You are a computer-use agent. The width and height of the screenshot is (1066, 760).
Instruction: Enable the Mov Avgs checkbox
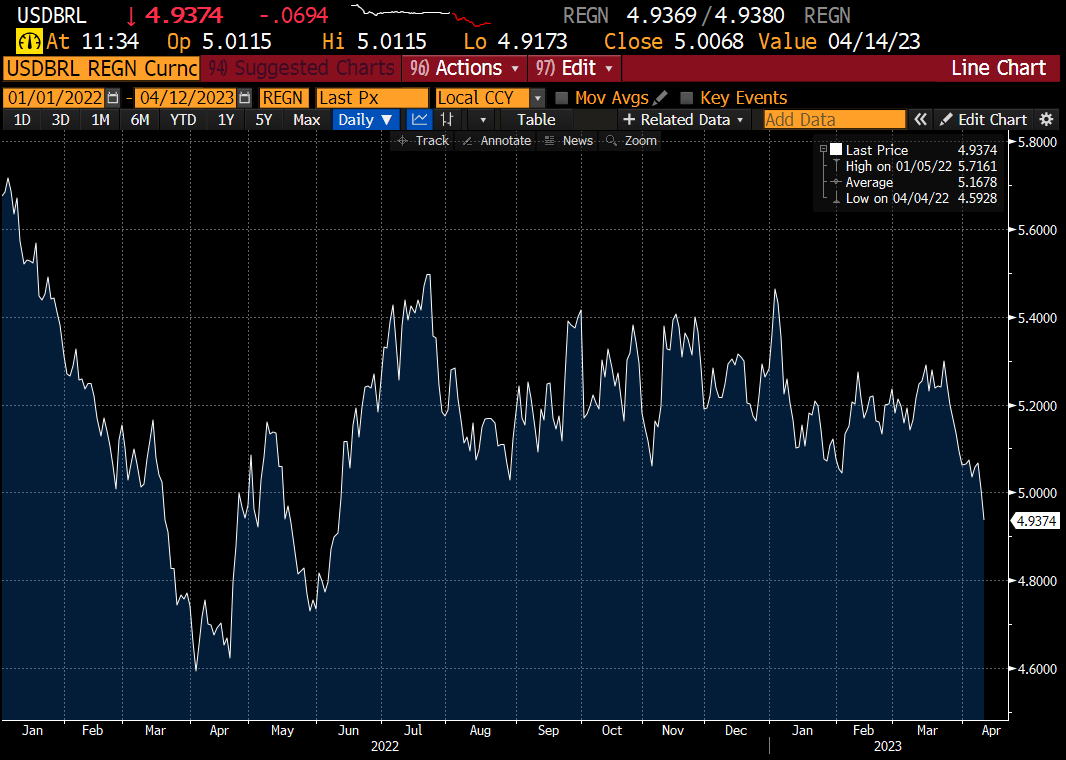[562, 98]
